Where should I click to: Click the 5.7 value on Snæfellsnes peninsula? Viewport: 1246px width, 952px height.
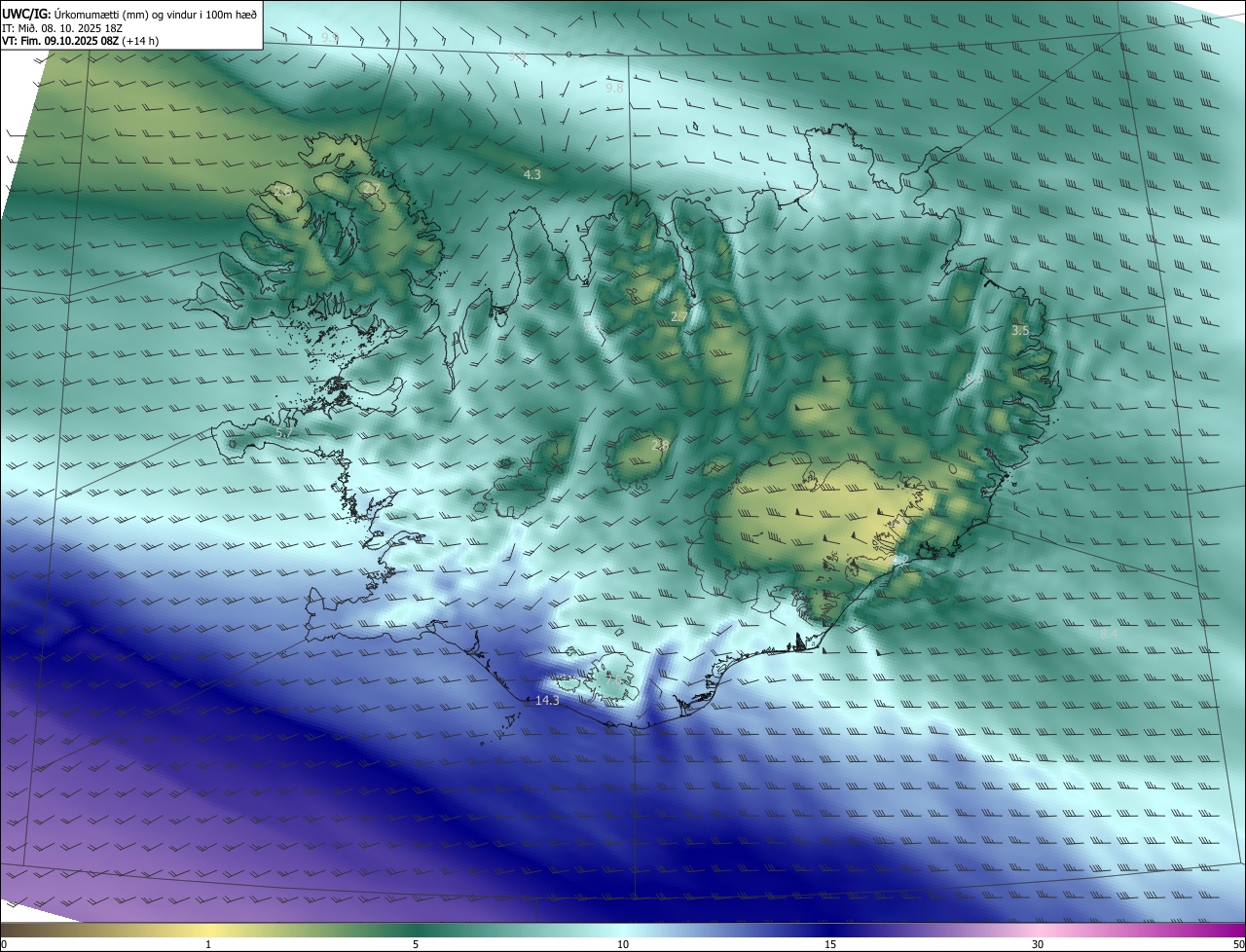pos(285,432)
